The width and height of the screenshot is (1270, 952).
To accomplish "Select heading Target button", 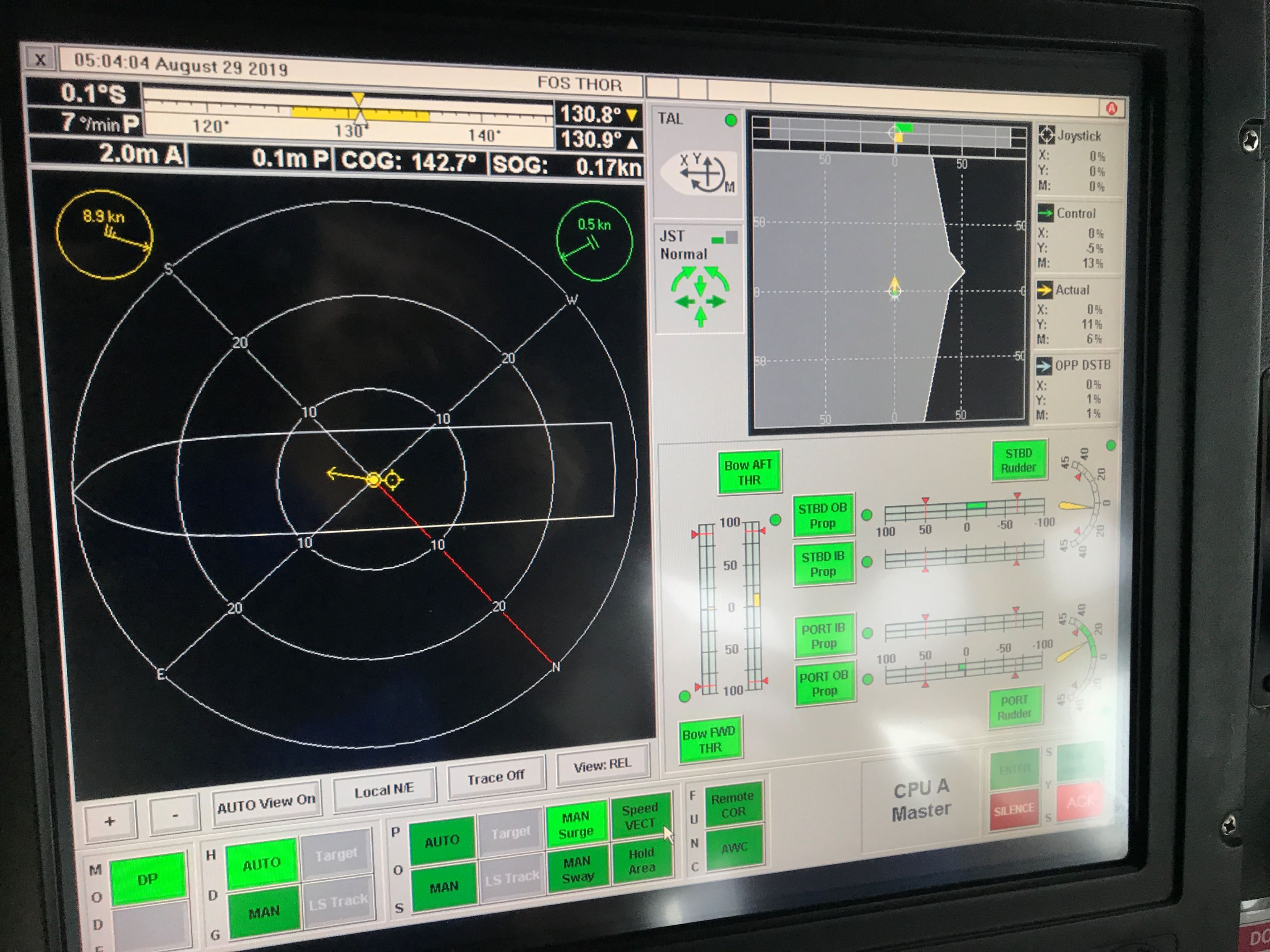I will pyautogui.click(x=336, y=855).
